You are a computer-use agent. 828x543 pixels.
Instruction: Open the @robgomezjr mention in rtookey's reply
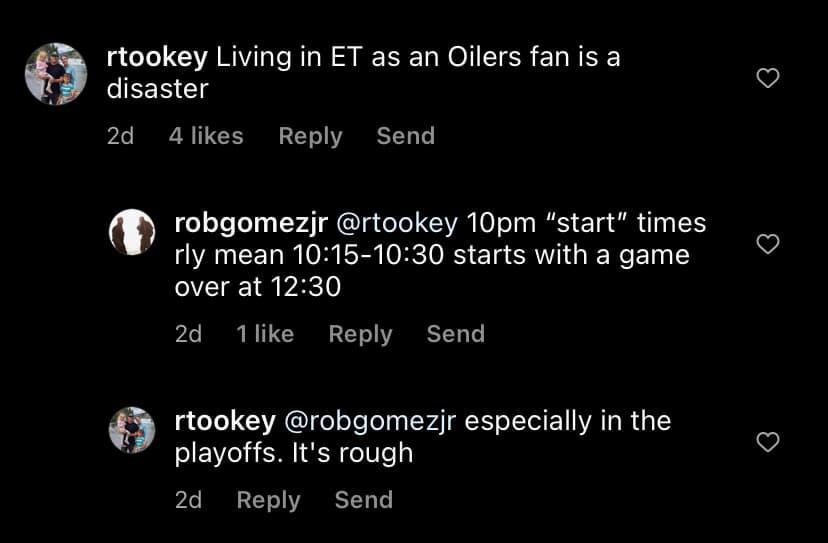click(x=372, y=421)
